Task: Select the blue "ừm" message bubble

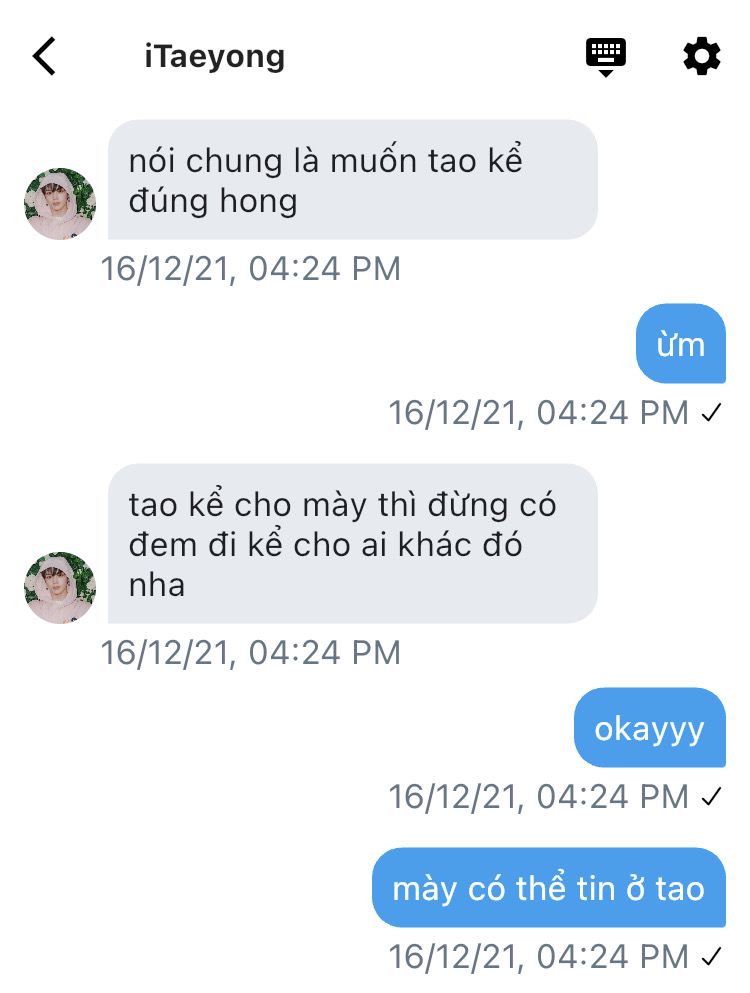Action: coord(681,344)
